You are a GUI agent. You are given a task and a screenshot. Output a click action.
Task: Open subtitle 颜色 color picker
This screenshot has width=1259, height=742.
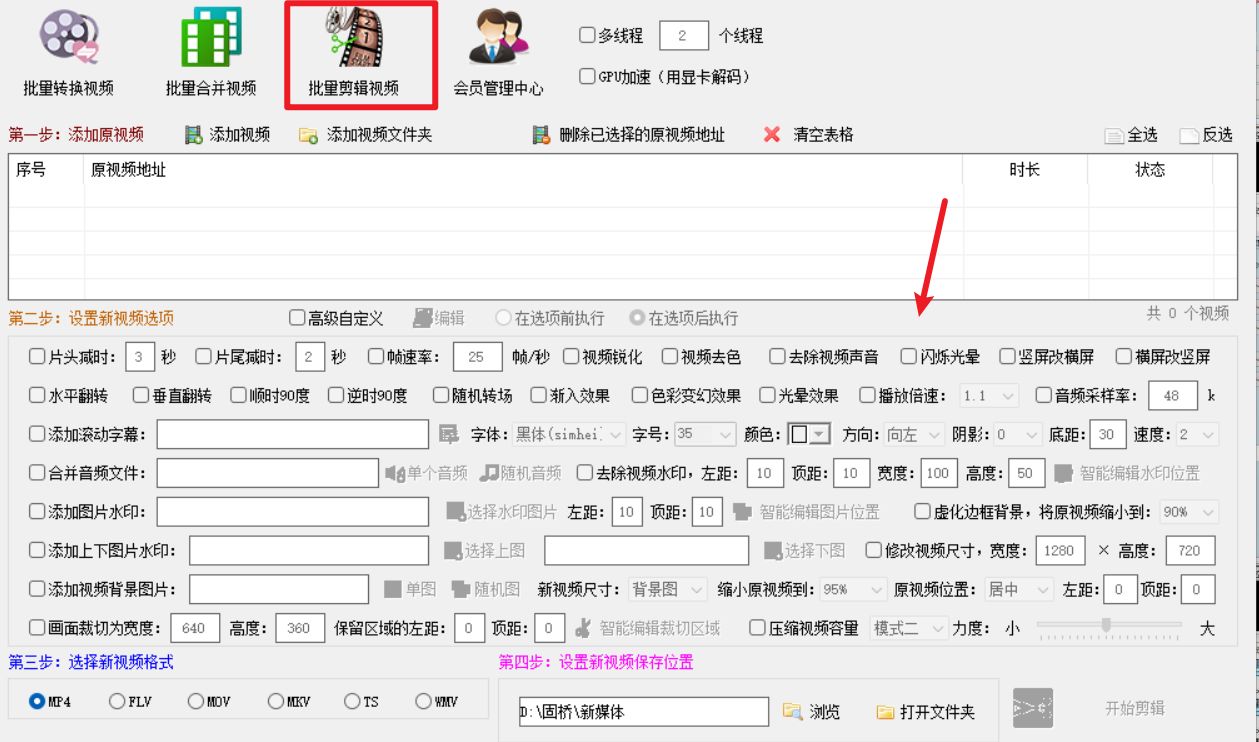(x=810, y=434)
